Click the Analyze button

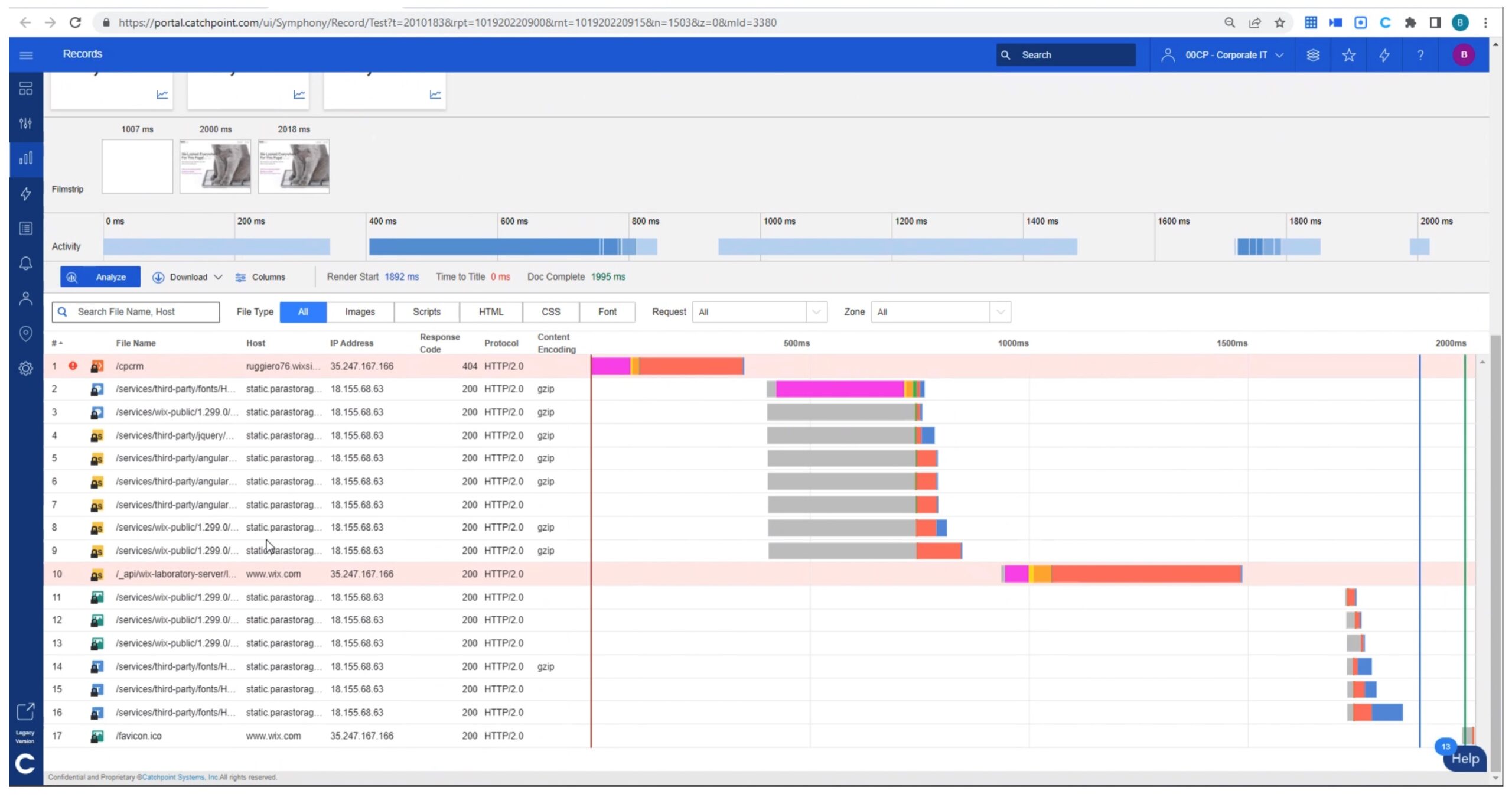[100, 277]
